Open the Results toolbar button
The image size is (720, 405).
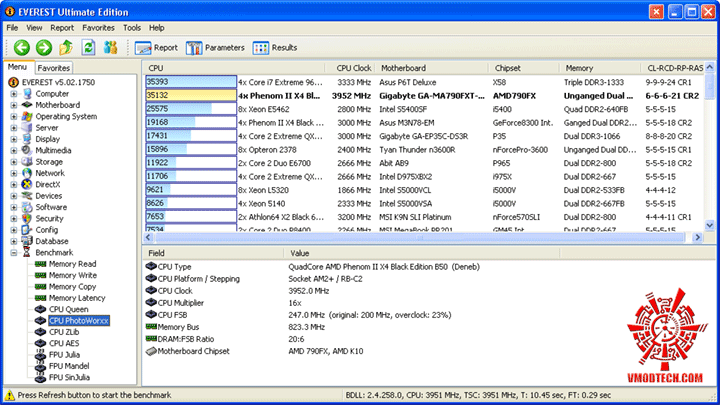(275, 48)
